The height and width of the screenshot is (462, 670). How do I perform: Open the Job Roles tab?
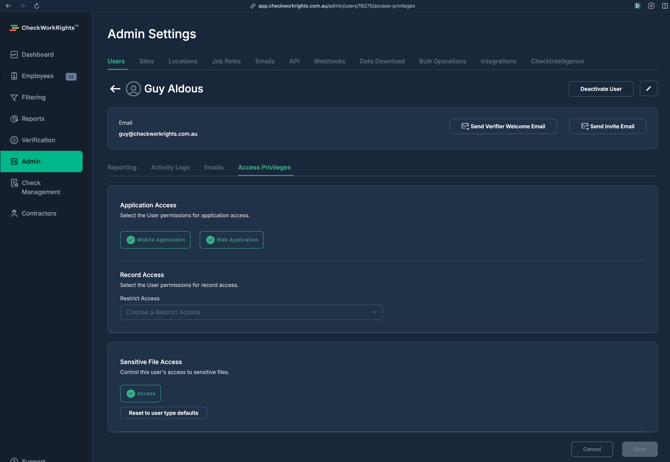(226, 61)
